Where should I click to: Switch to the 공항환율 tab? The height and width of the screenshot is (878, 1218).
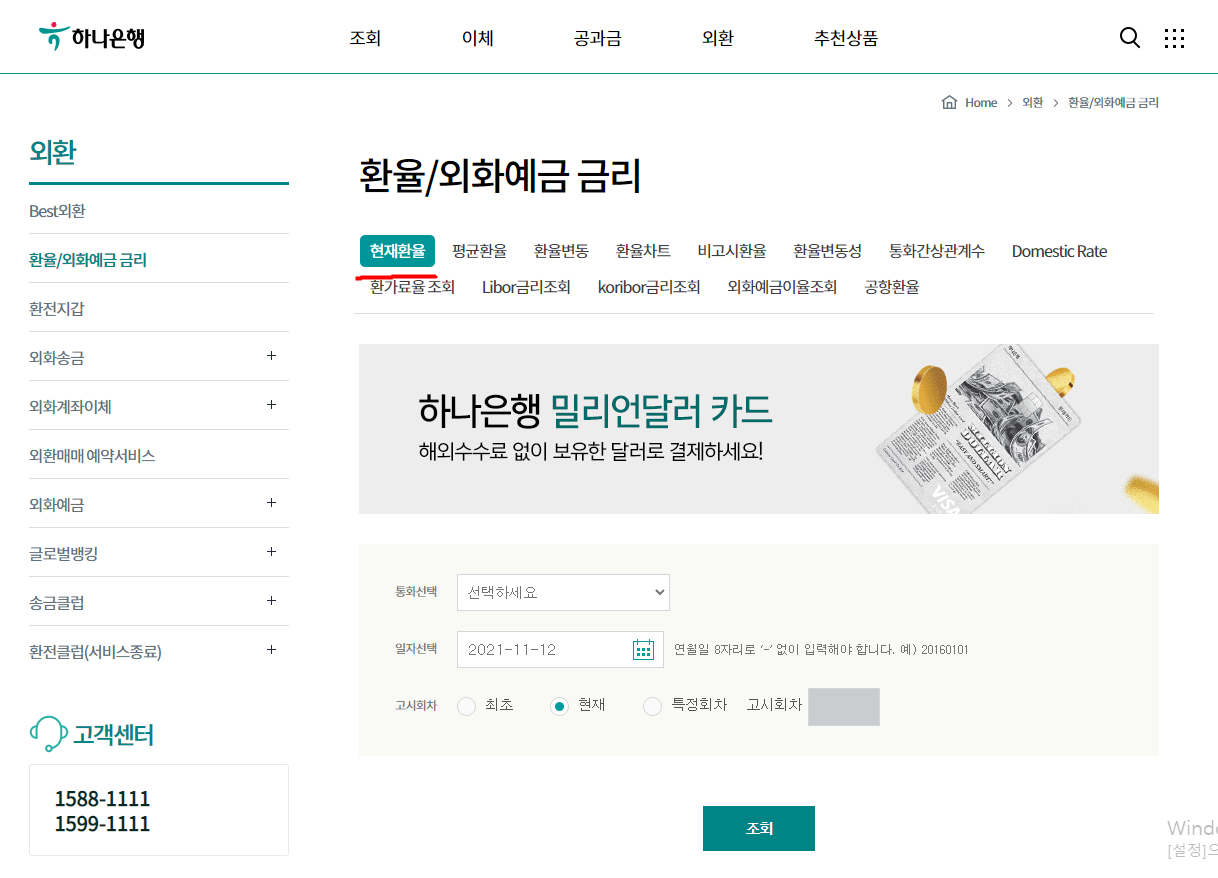point(892,287)
